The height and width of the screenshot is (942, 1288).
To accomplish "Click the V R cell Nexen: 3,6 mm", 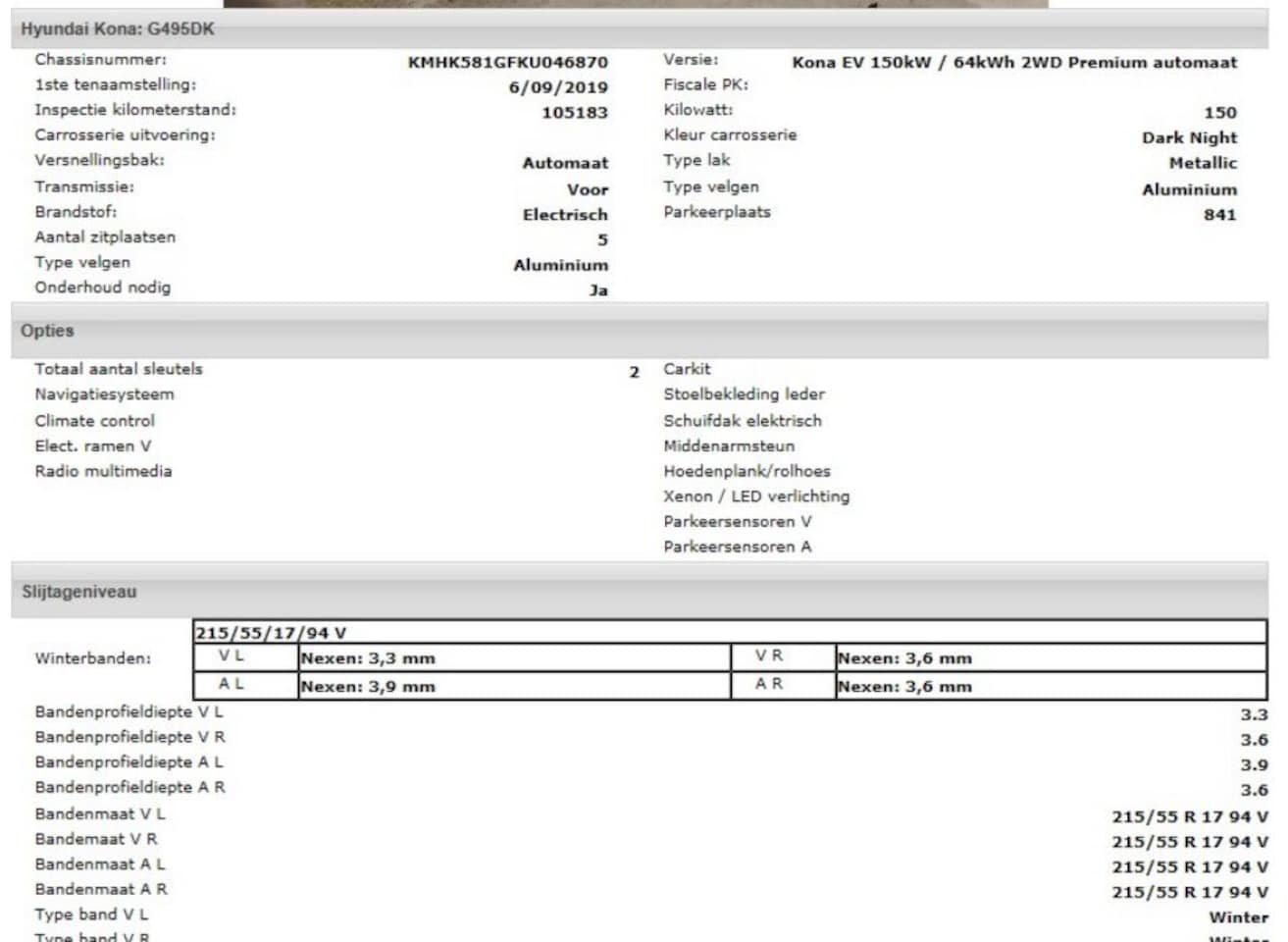I will (1051, 658).
